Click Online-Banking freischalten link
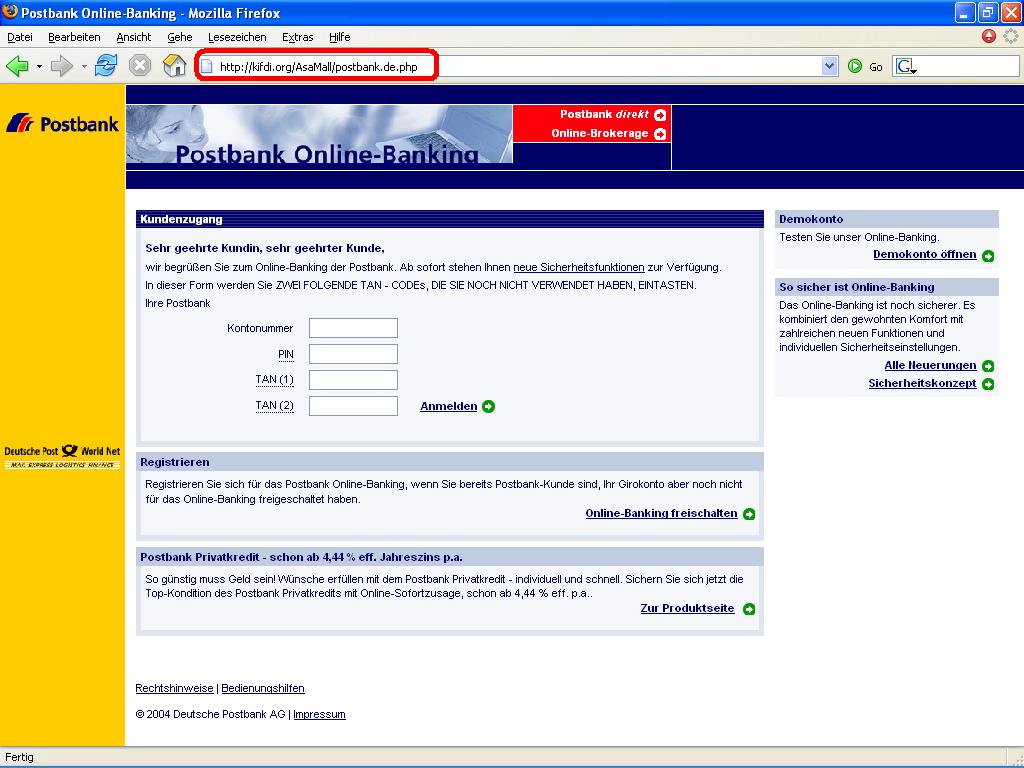This screenshot has height=768, width=1024. pyautogui.click(x=662, y=513)
